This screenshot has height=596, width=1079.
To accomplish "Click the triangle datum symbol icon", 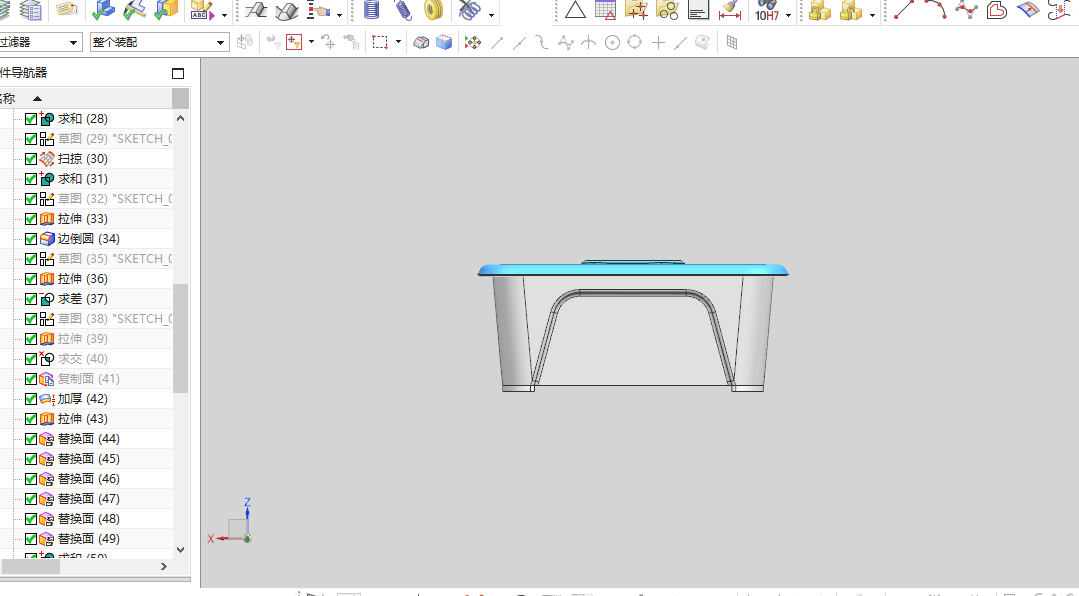I will click(575, 10).
